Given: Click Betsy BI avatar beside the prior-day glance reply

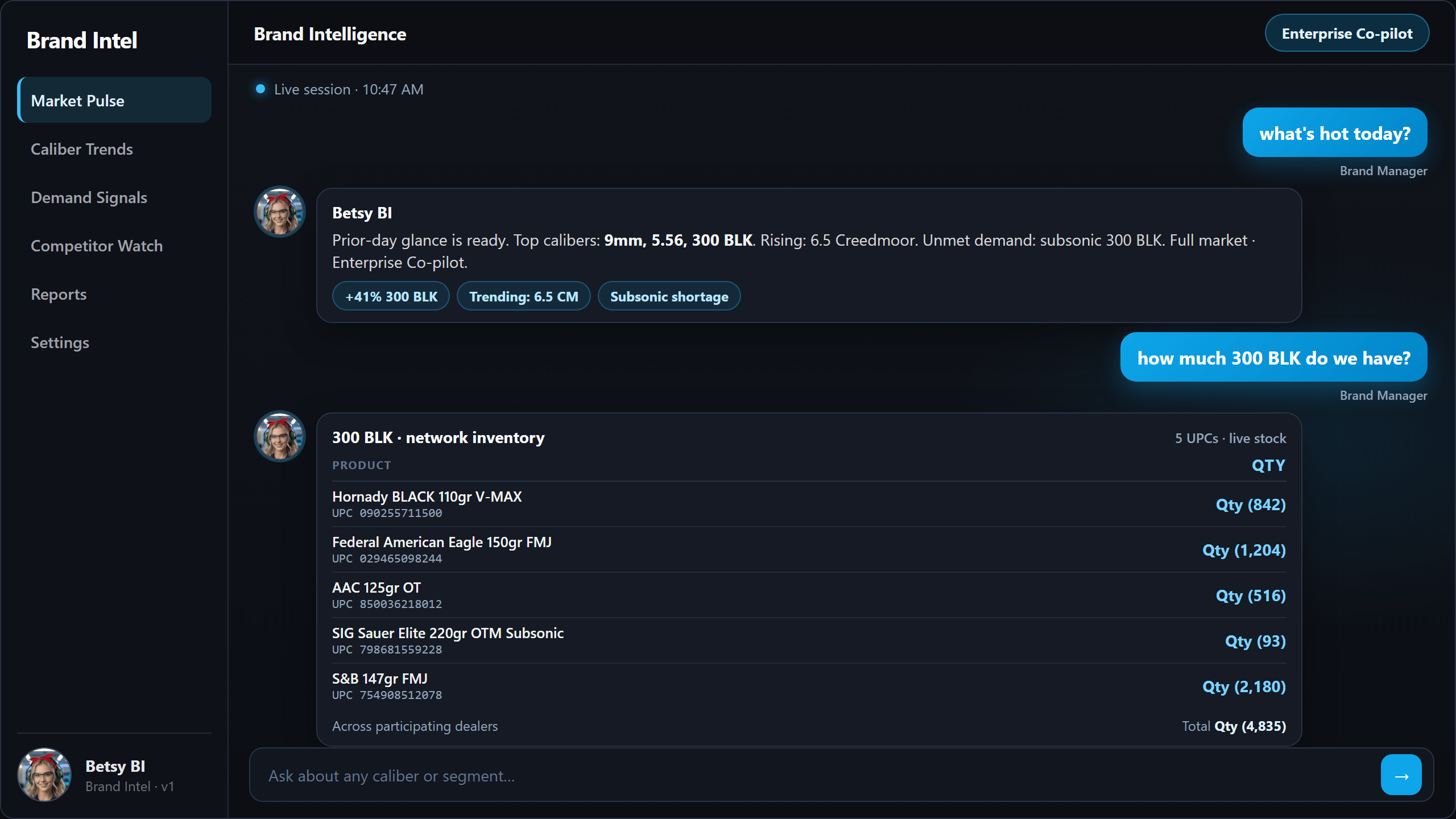Looking at the screenshot, I should (x=279, y=212).
